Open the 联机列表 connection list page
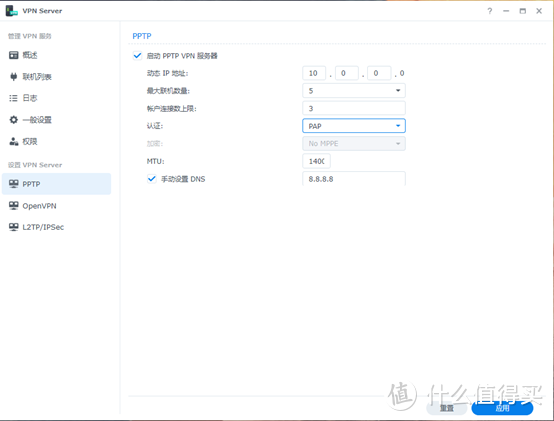Viewport: 554px width, 421px height. click(x=57, y=77)
